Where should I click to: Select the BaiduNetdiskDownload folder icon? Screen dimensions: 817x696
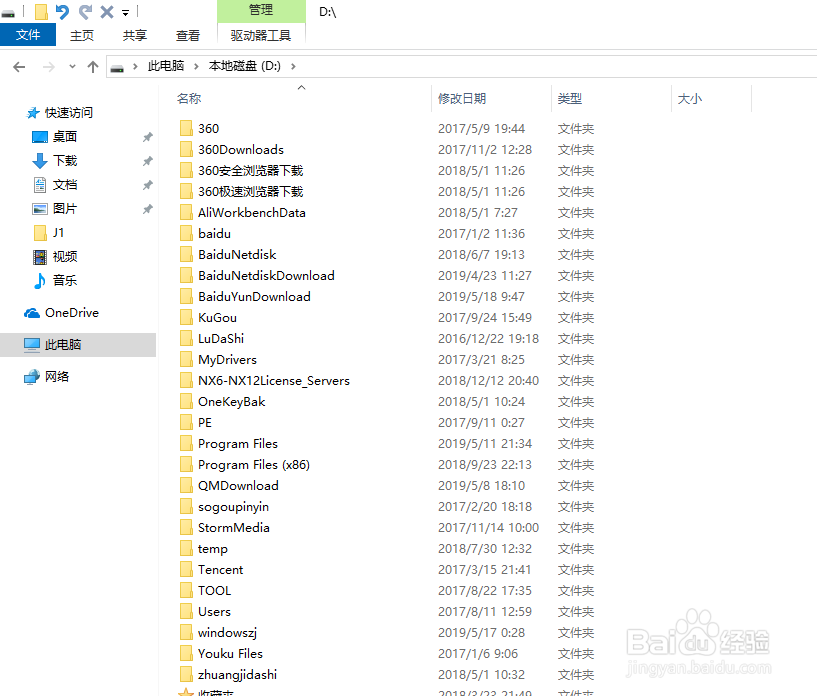point(186,275)
